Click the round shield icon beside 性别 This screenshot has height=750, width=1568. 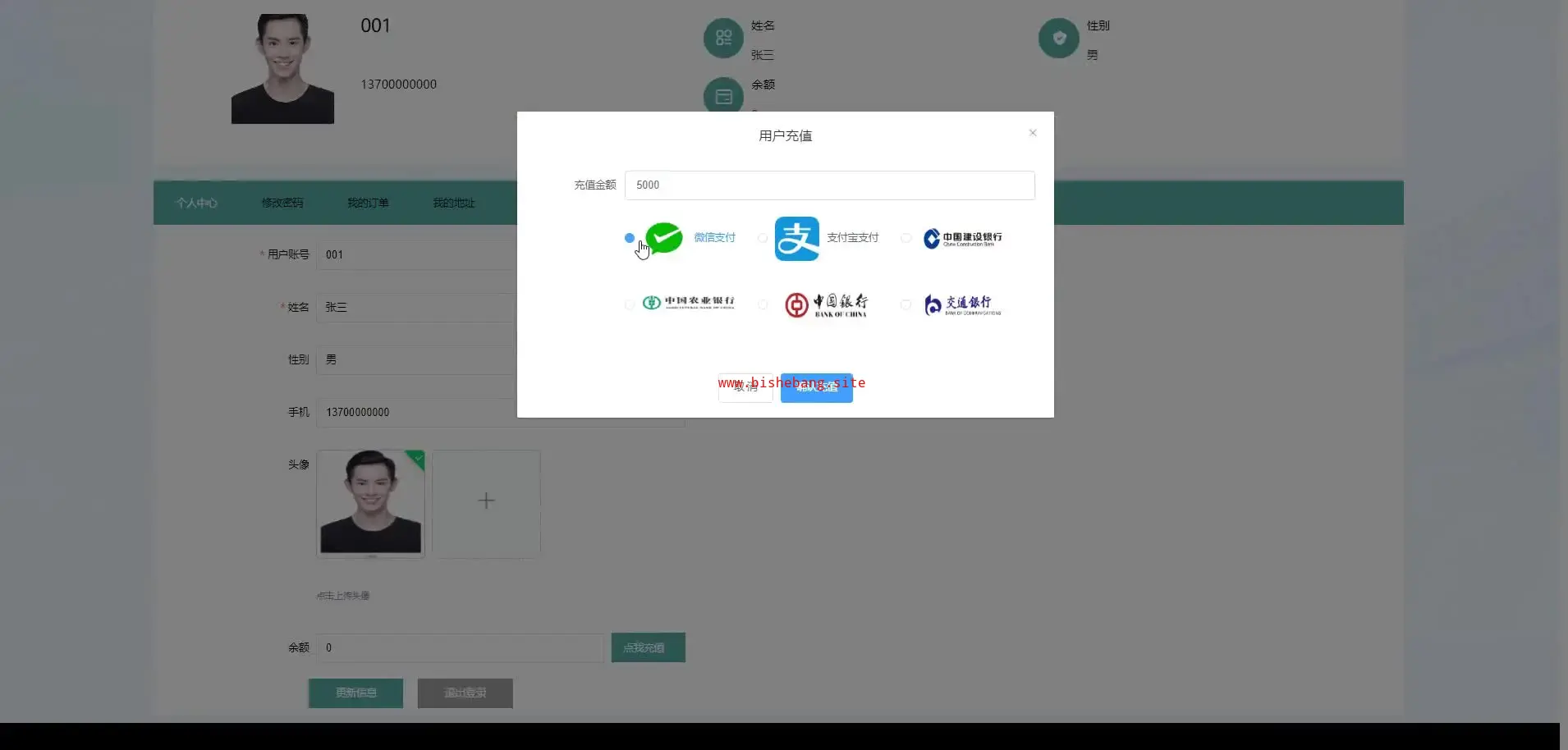[x=1059, y=38]
